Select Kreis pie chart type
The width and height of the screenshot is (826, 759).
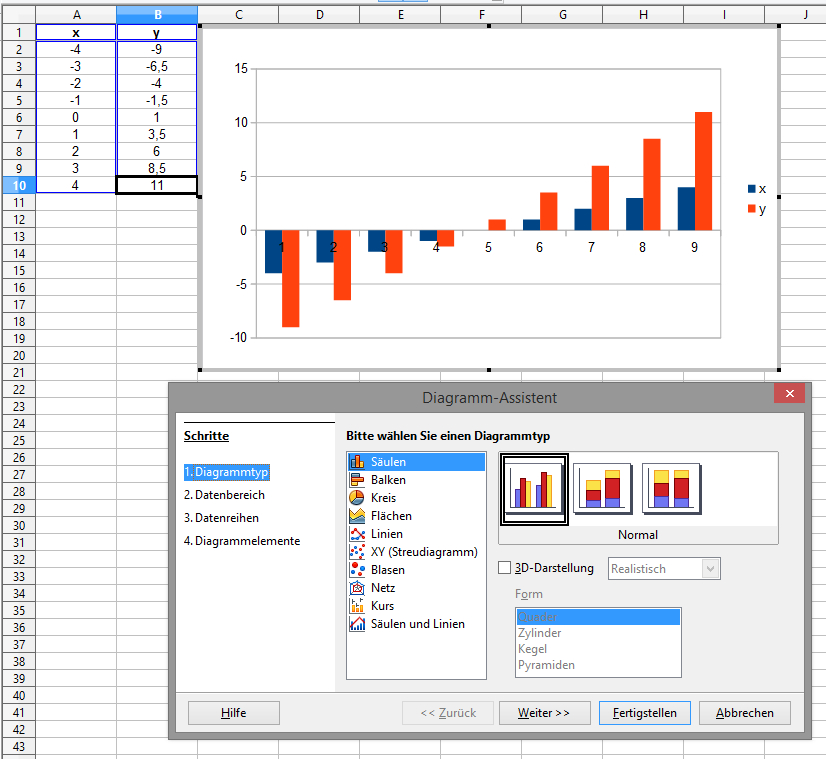point(383,498)
